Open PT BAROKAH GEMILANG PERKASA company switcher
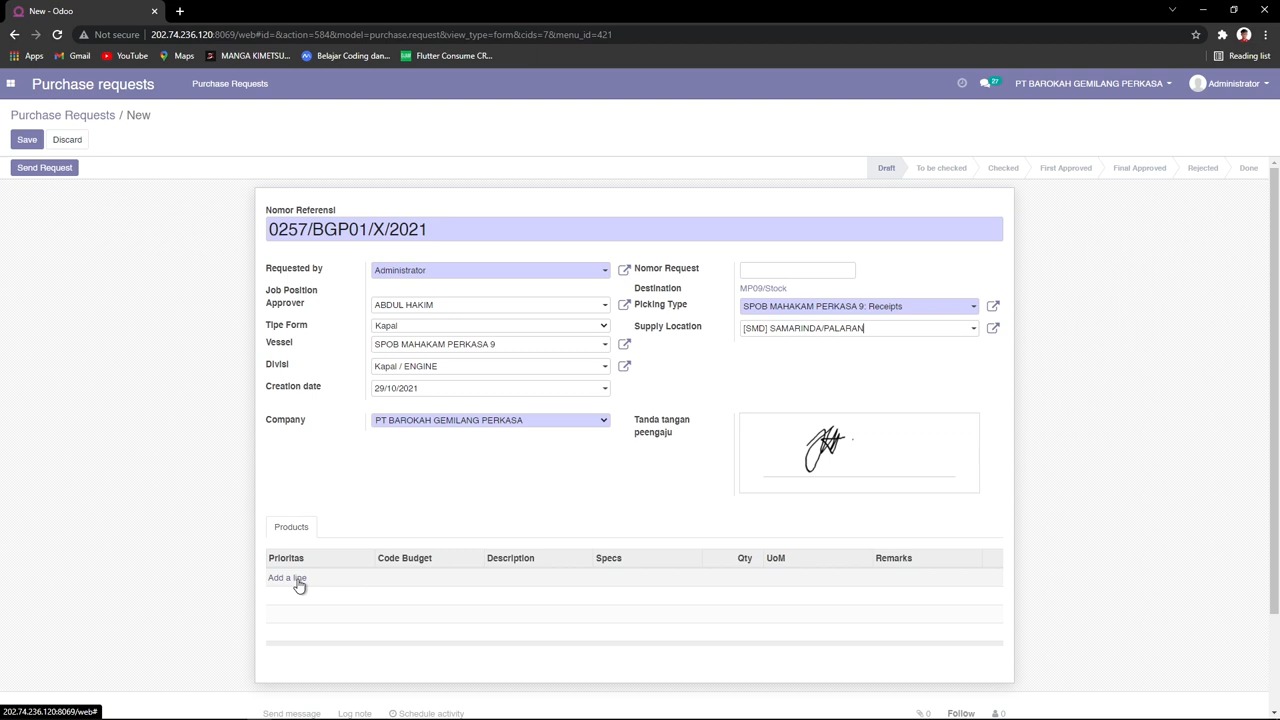1280x720 pixels. [x=1093, y=84]
